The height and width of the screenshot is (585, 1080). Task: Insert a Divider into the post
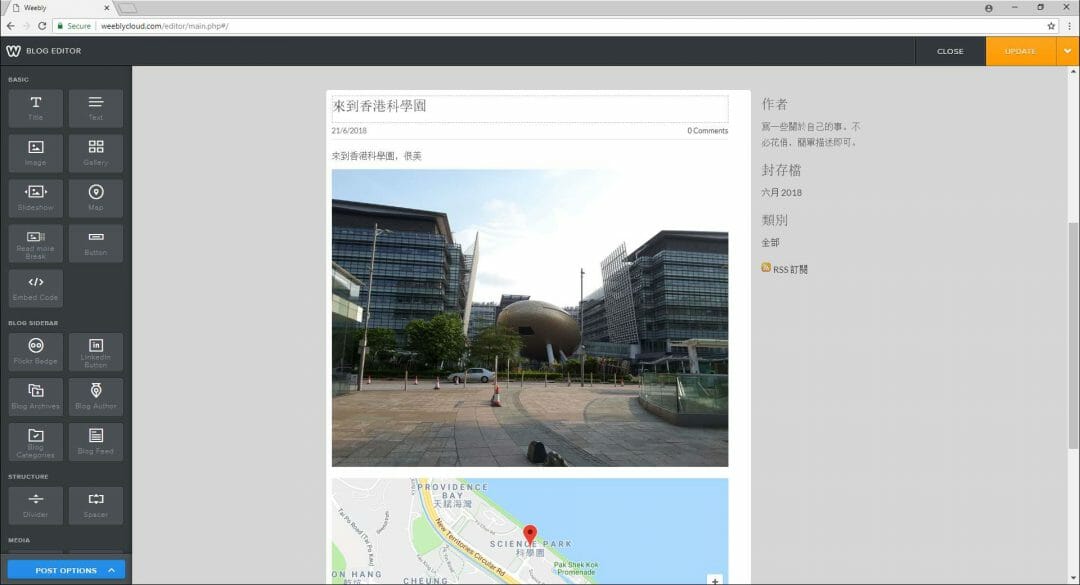coord(35,505)
